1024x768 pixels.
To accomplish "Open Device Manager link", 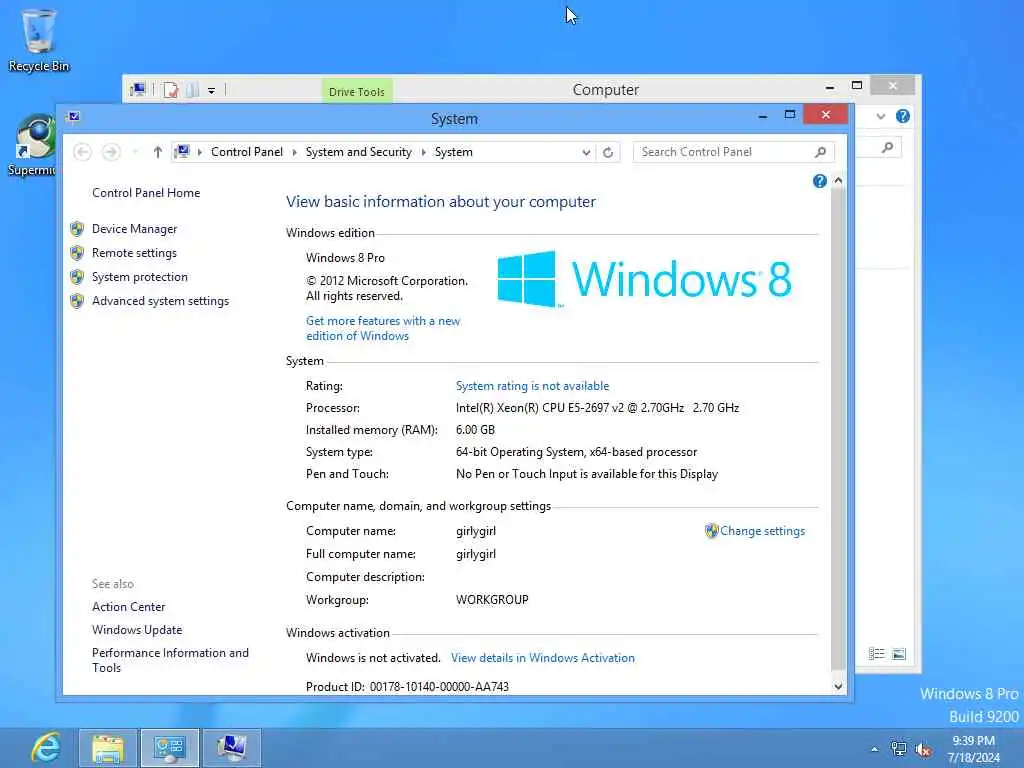I will (135, 229).
